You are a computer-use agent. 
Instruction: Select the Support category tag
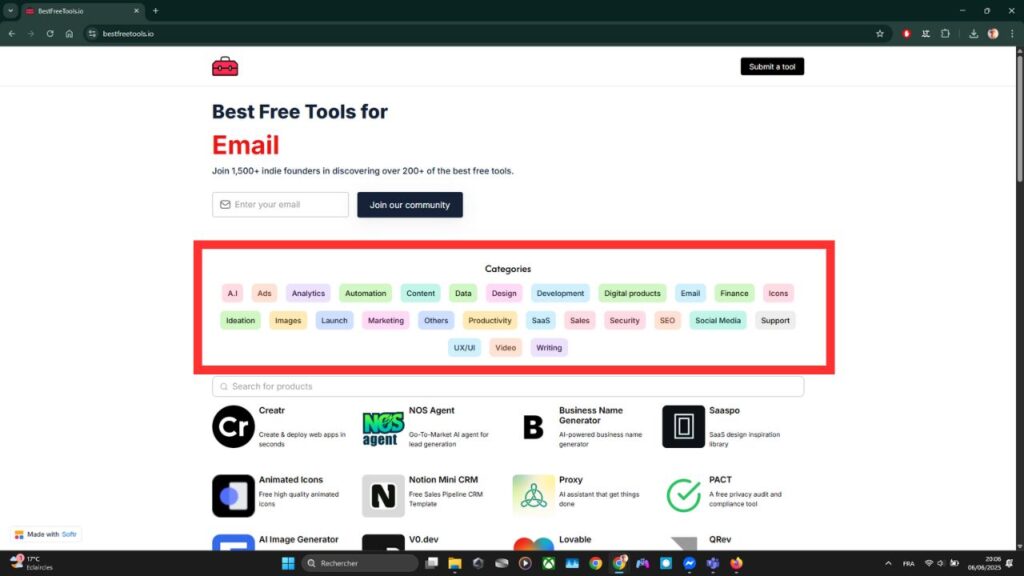coord(775,321)
